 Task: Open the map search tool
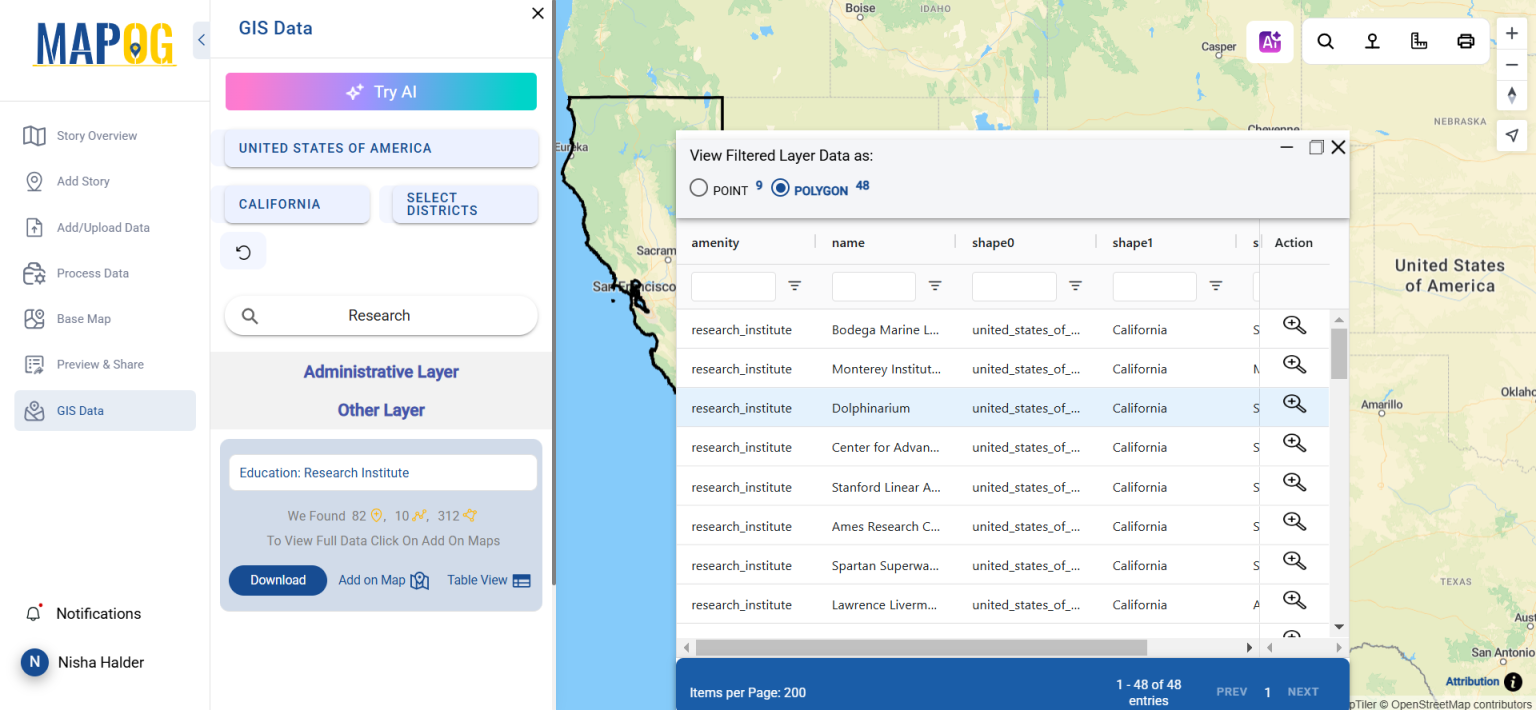tap(1326, 41)
